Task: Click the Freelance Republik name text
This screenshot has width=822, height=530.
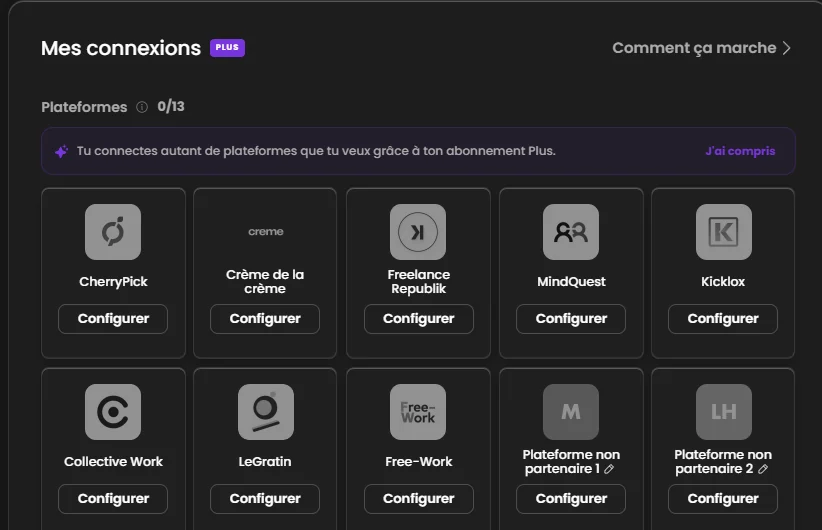Action: point(418,282)
